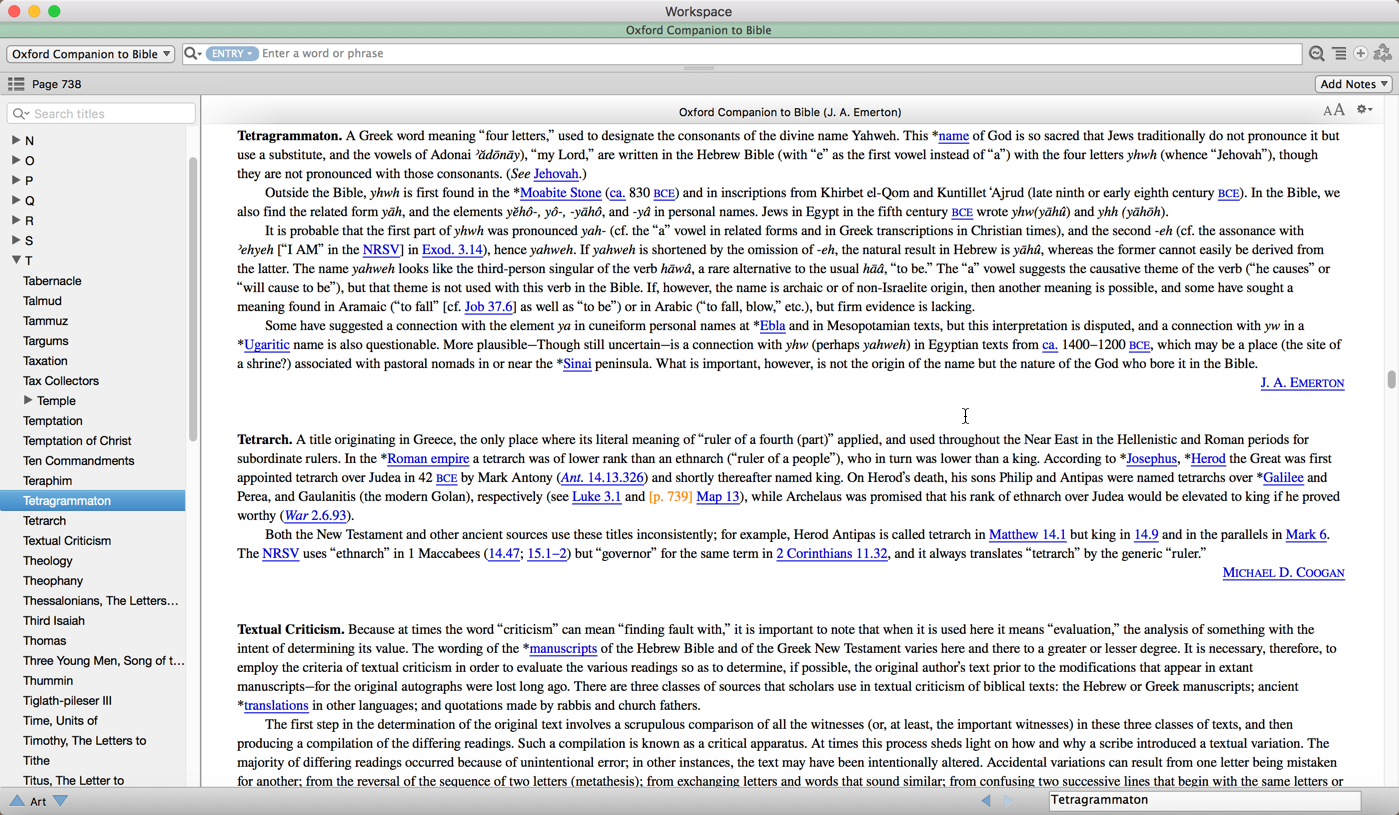Click the up triangle beside Art
This screenshot has width=1399, height=815.
[x=17, y=801]
